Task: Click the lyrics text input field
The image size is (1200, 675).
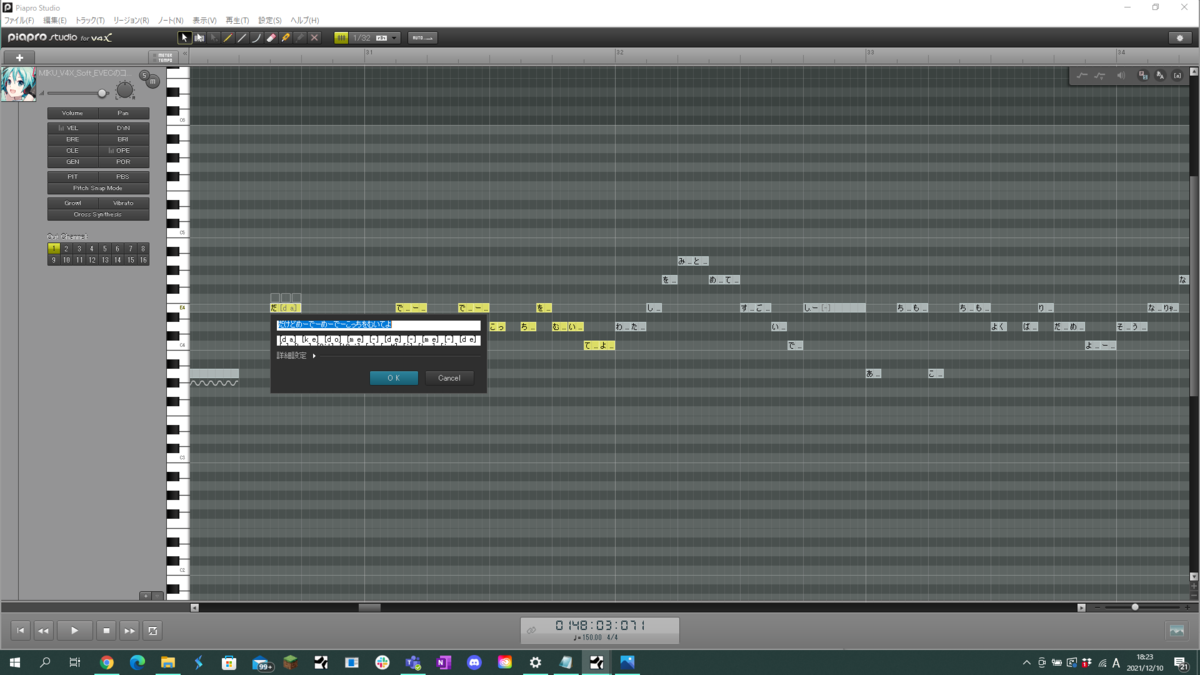Action: click(x=378, y=325)
